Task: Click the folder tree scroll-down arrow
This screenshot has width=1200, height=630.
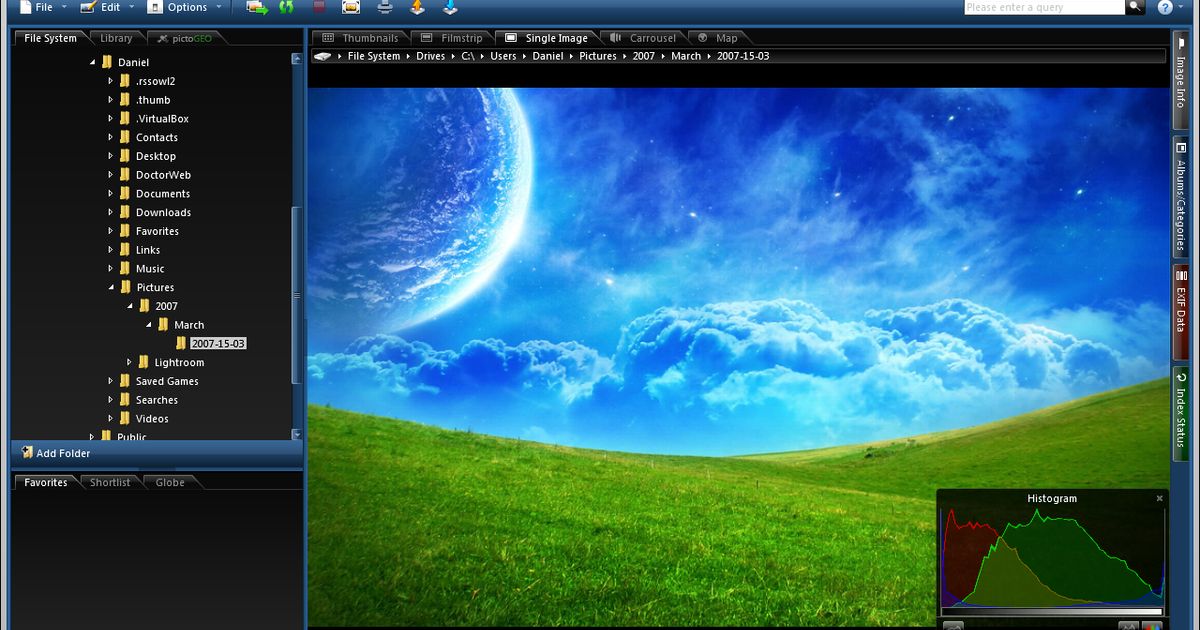Action: coord(296,435)
